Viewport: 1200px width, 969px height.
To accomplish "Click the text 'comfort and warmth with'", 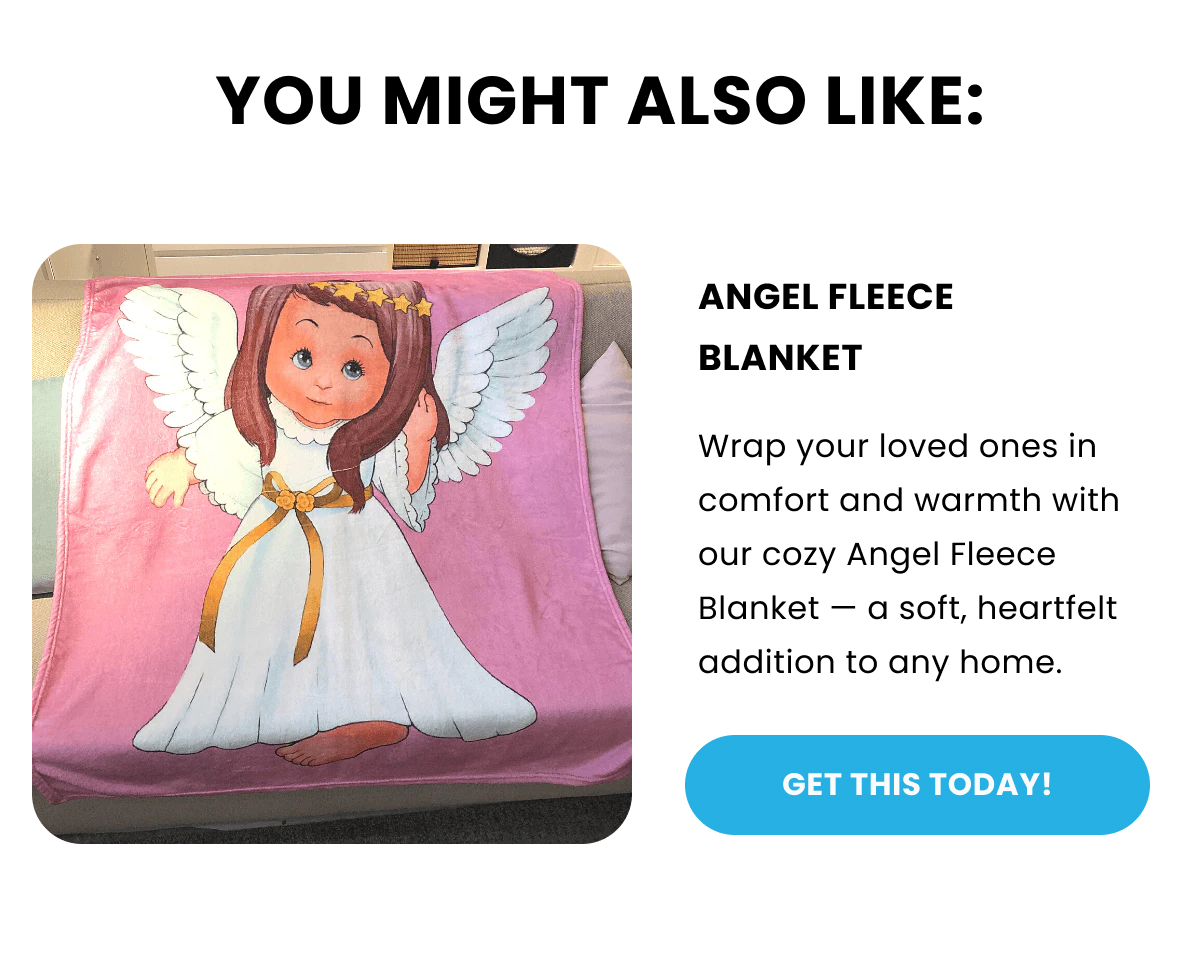I will (x=908, y=498).
